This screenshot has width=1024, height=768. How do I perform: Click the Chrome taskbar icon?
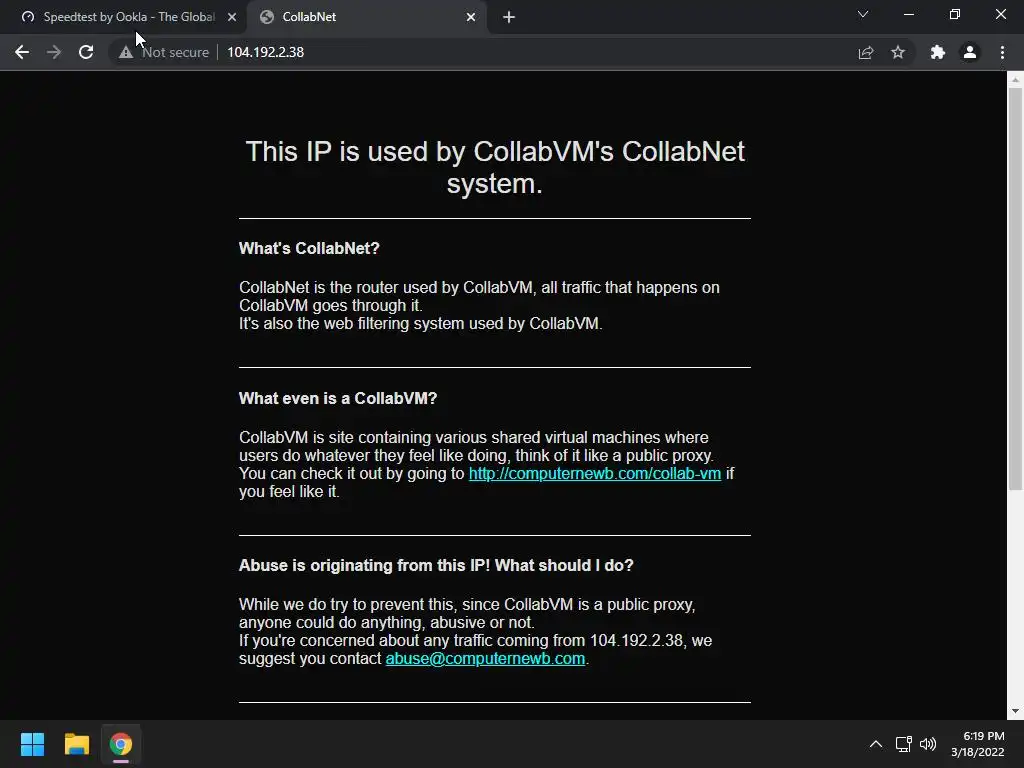121,744
